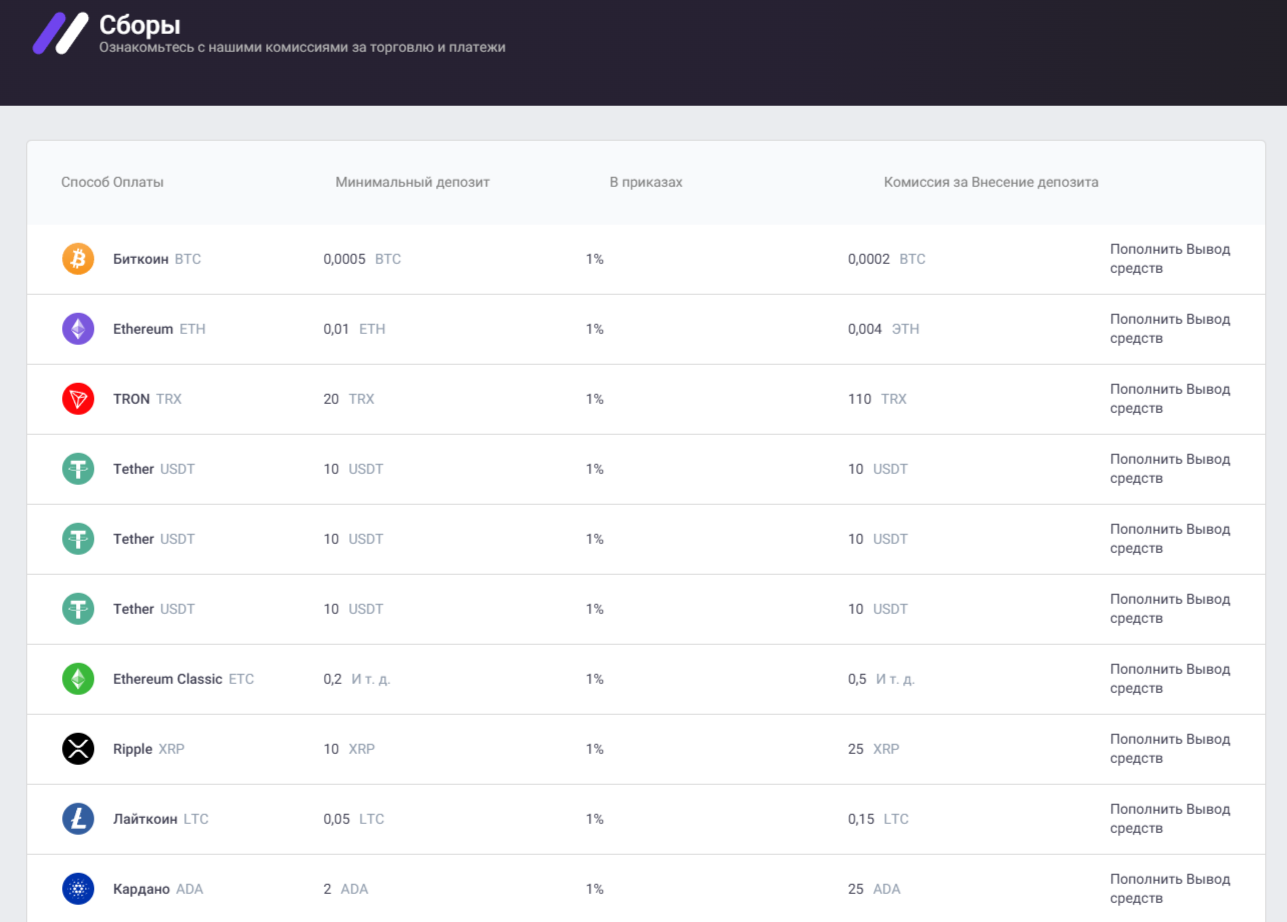Image resolution: width=1287 pixels, height=922 pixels.
Task: Click the 25 XRP commission value
Action: [874, 749]
